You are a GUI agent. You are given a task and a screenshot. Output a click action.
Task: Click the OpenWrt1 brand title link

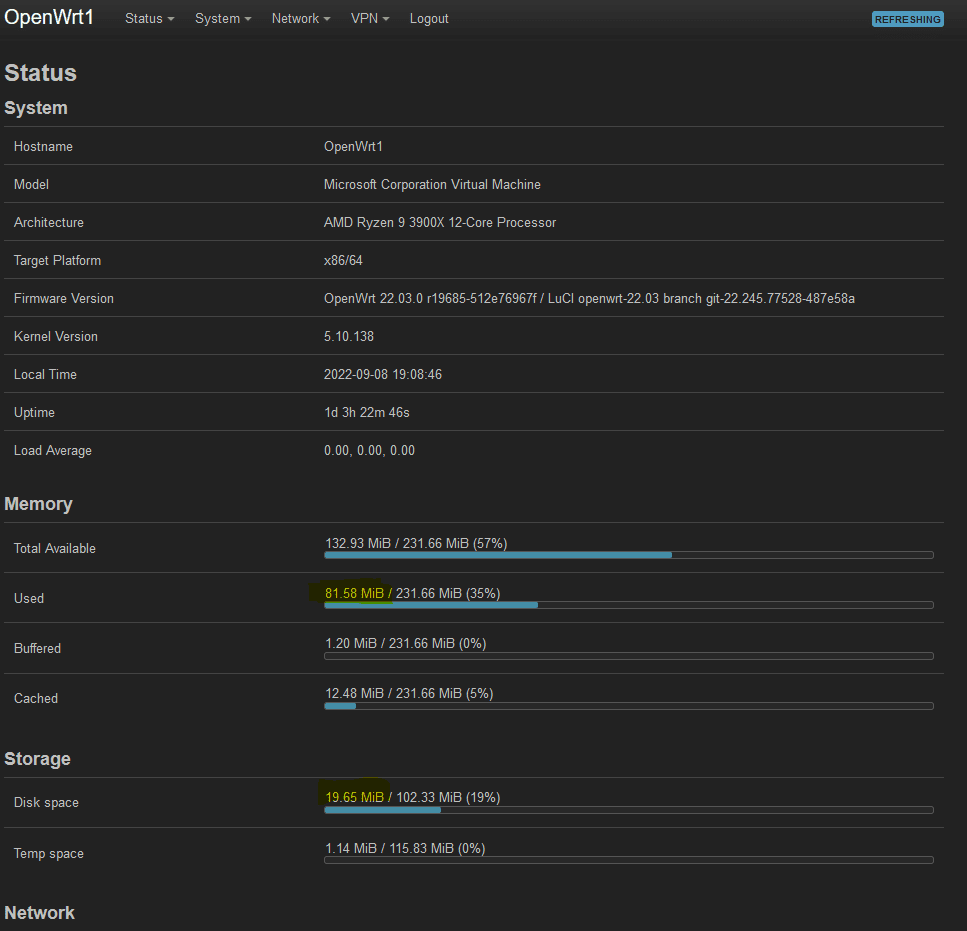click(49, 17)
